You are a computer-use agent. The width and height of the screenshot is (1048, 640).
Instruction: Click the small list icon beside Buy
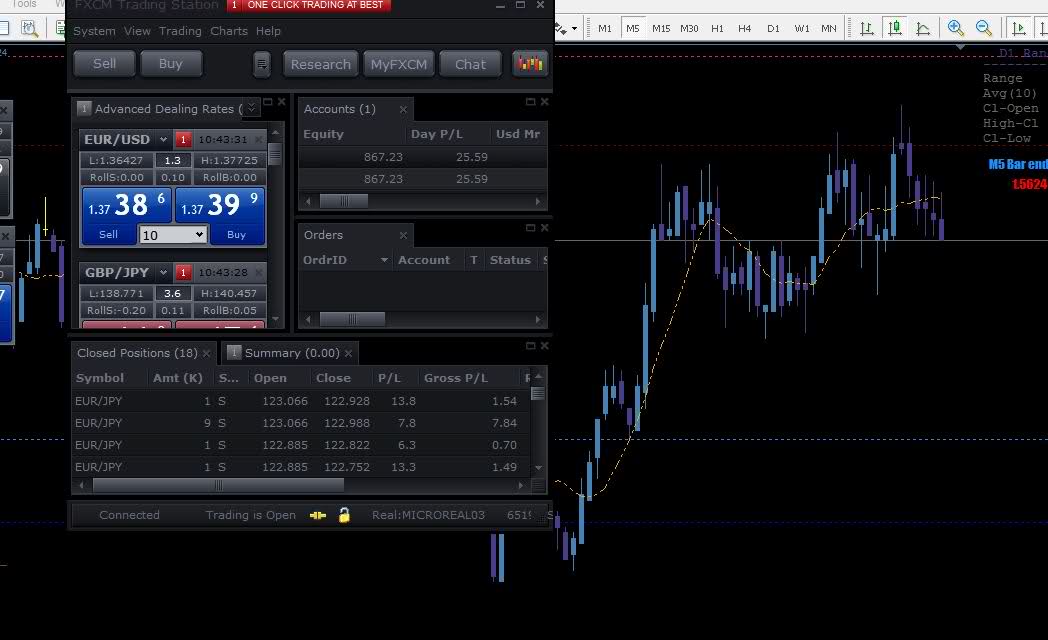(x=262, y=64)
